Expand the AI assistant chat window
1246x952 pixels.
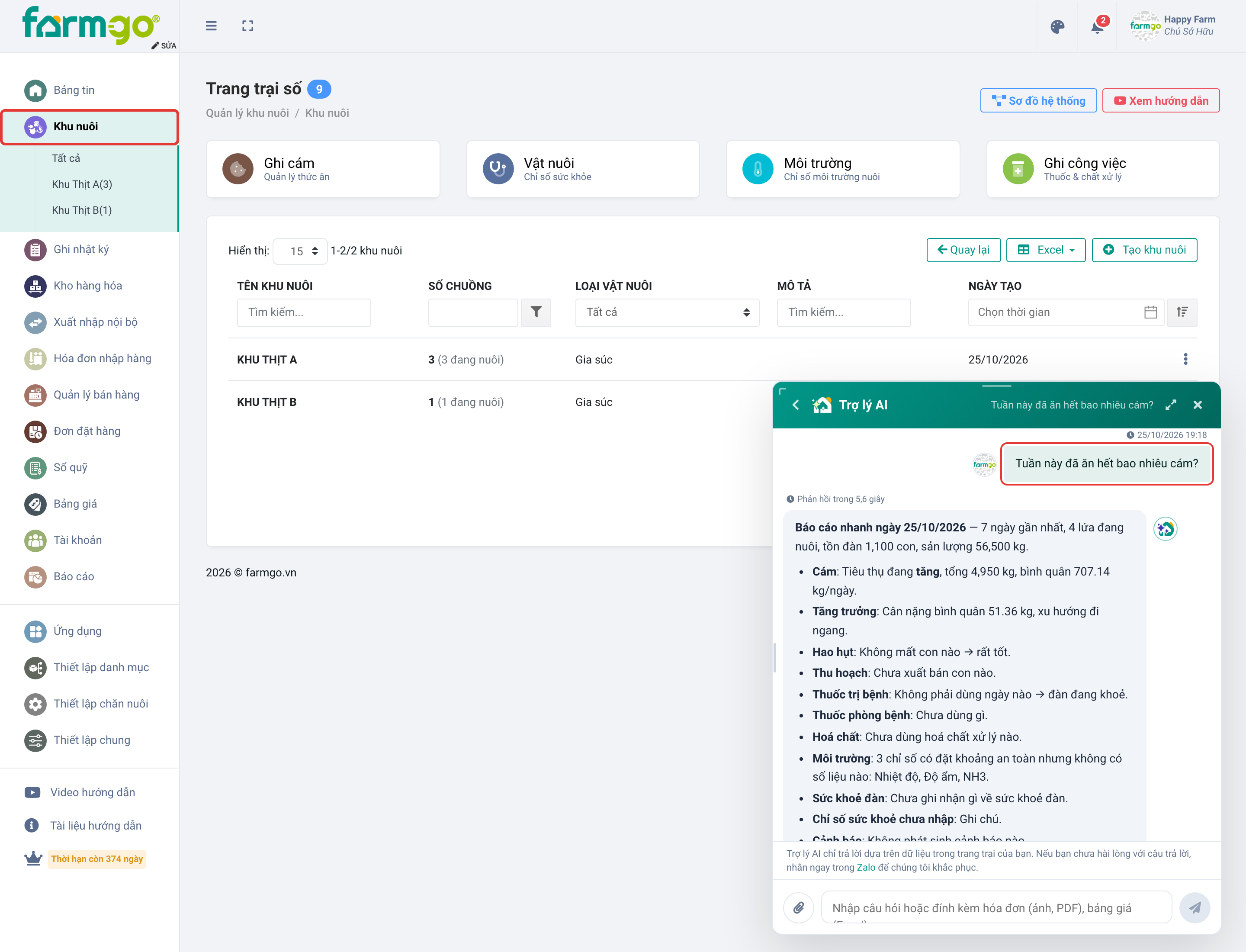click(x=1171, y=405)
